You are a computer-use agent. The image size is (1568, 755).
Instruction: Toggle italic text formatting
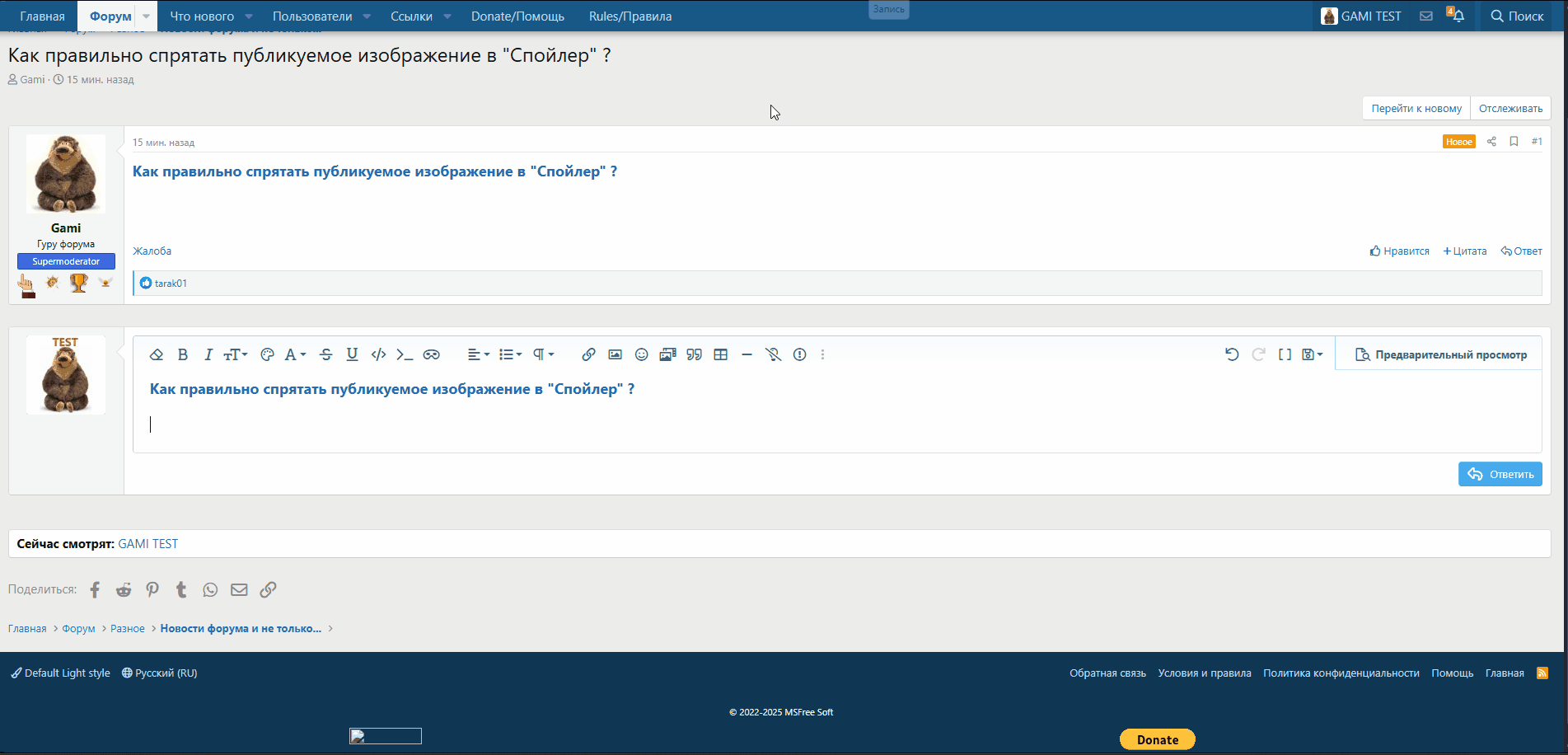click(208, 354)
